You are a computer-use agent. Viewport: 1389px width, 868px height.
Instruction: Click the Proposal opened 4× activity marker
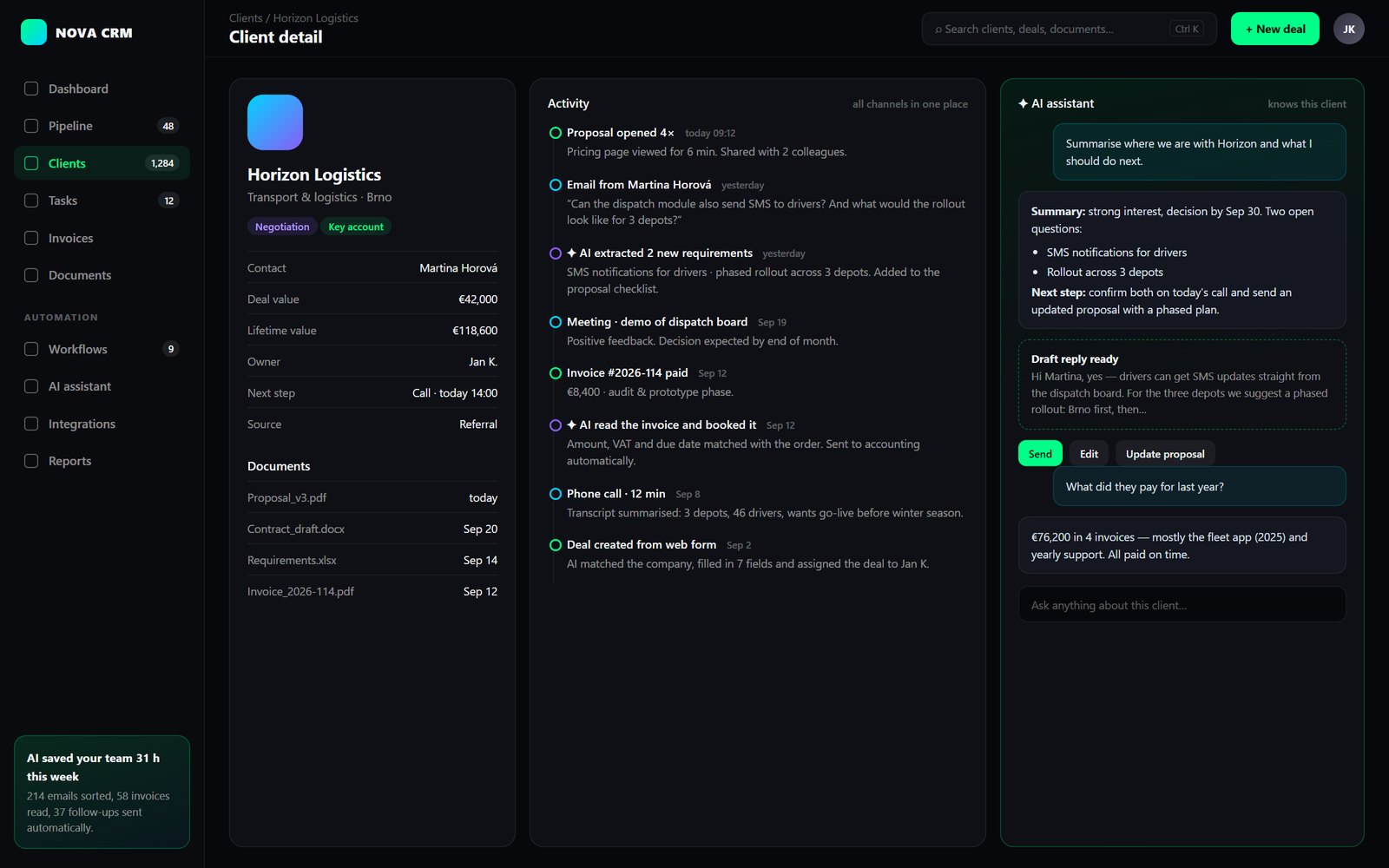click(556, 133)
